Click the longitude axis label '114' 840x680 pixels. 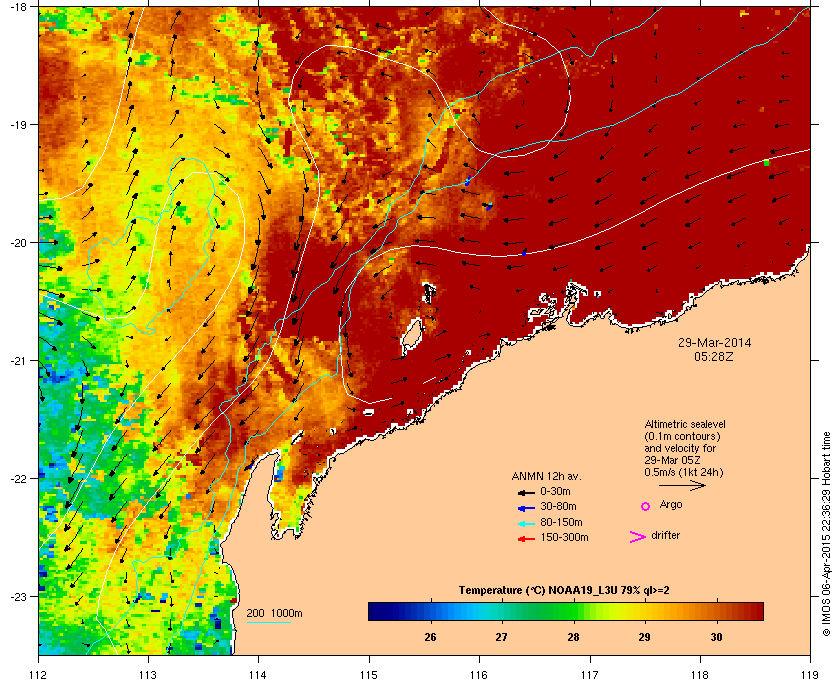click(258, 674)
